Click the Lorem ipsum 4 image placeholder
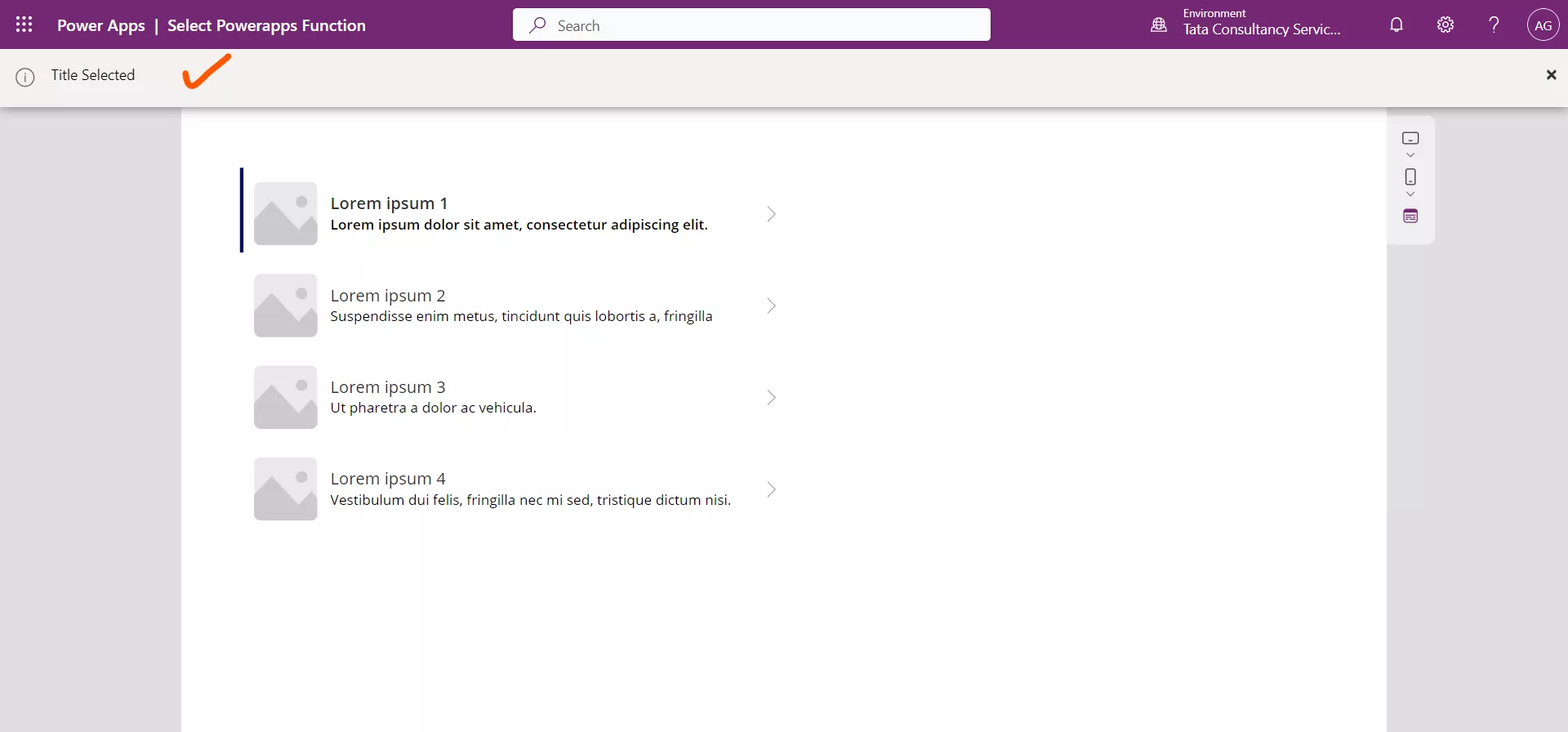This screenshot has height=732, width=1568. coord(286,489)
